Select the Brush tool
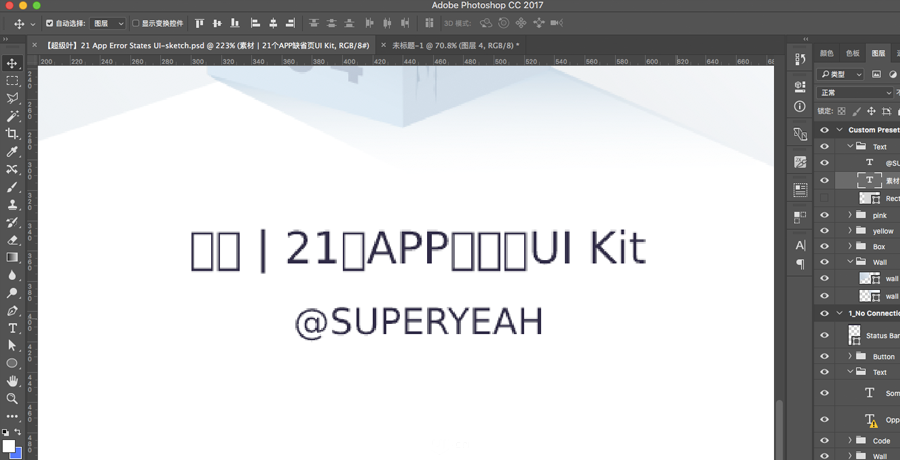The width and height of the screenshot is (900, 460). pos(11,187)
